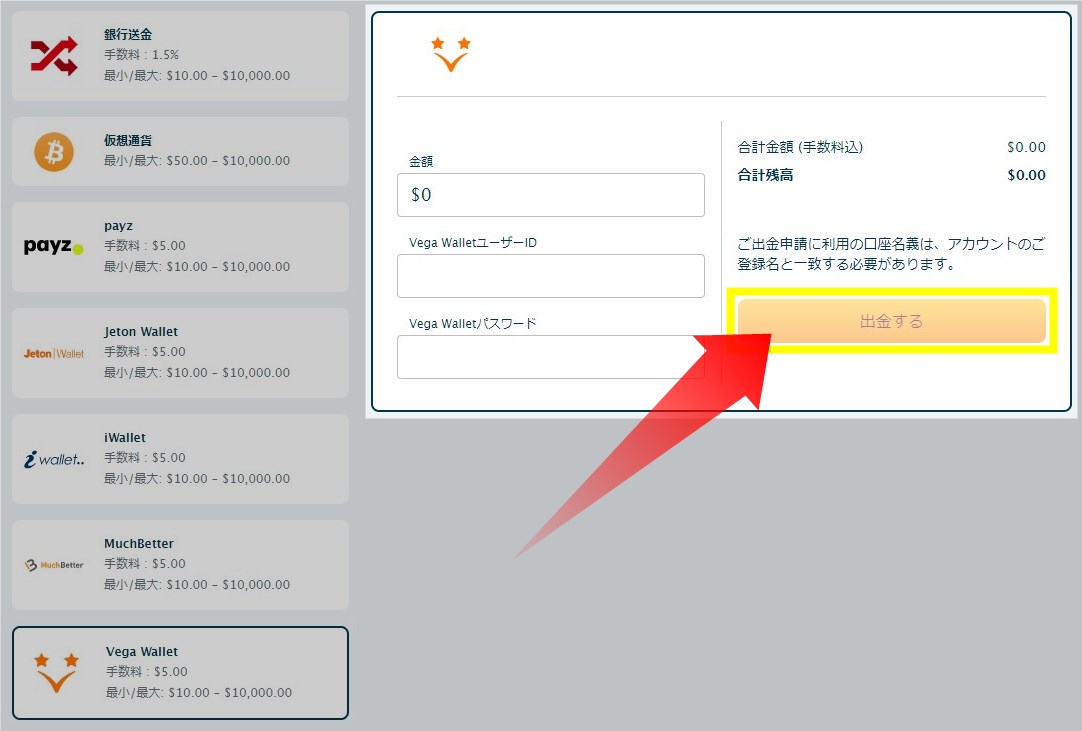Screen dimensions: 1082x731
Task: Click the Vega Walletパスワード label
Action: click(x=473, y=324)
